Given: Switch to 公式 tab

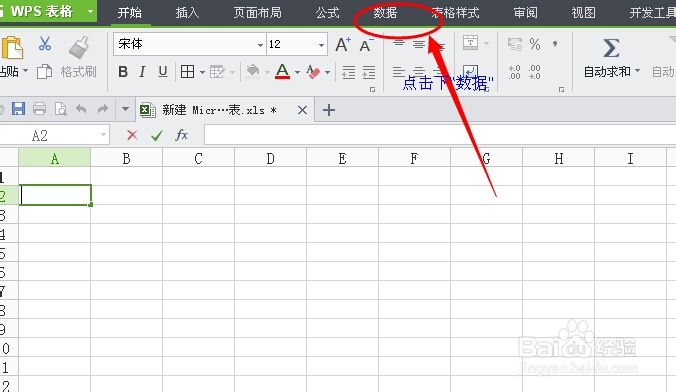Looking at the screenshot, I should [x=328, y=13].
